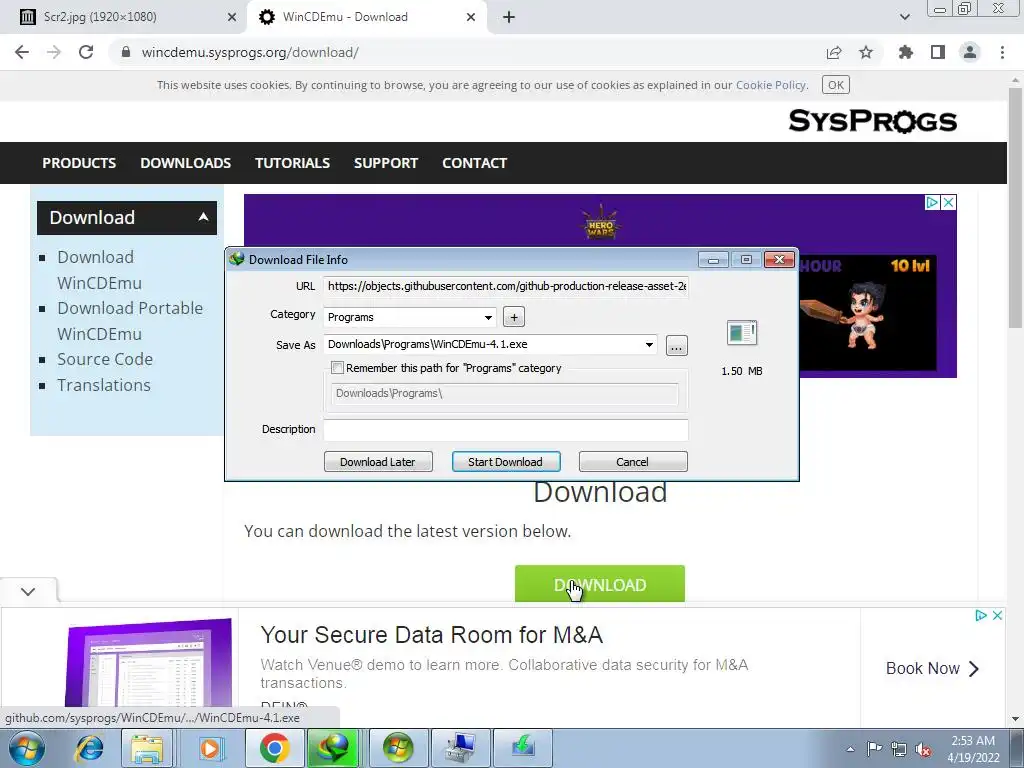Image resolution: width=1024 pixels, height=768 pixels.
Task: Open the CONTACT page
Action: coord(475,163)
